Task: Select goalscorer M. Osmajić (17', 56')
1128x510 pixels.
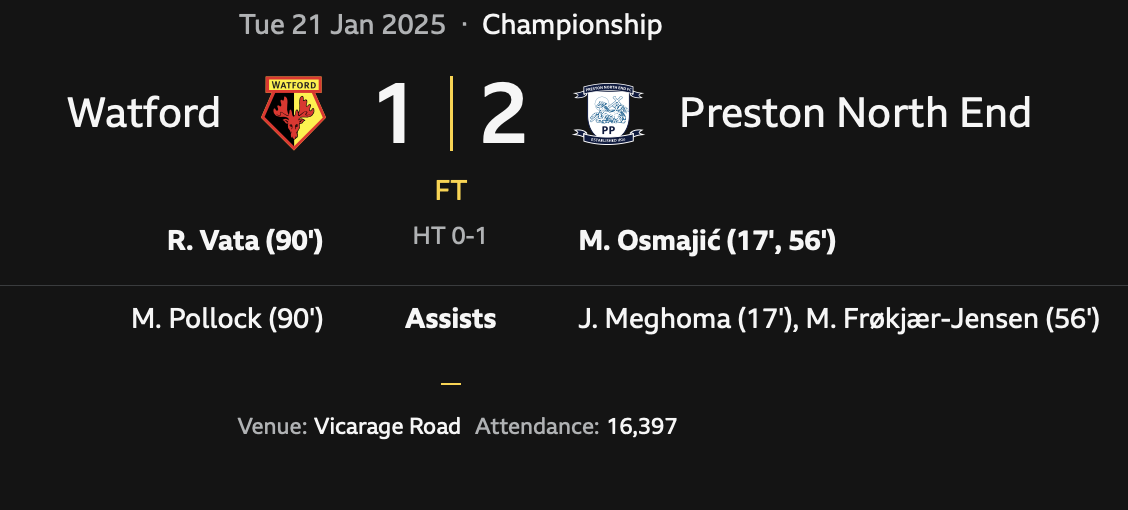Action: (x=707, y=242)
